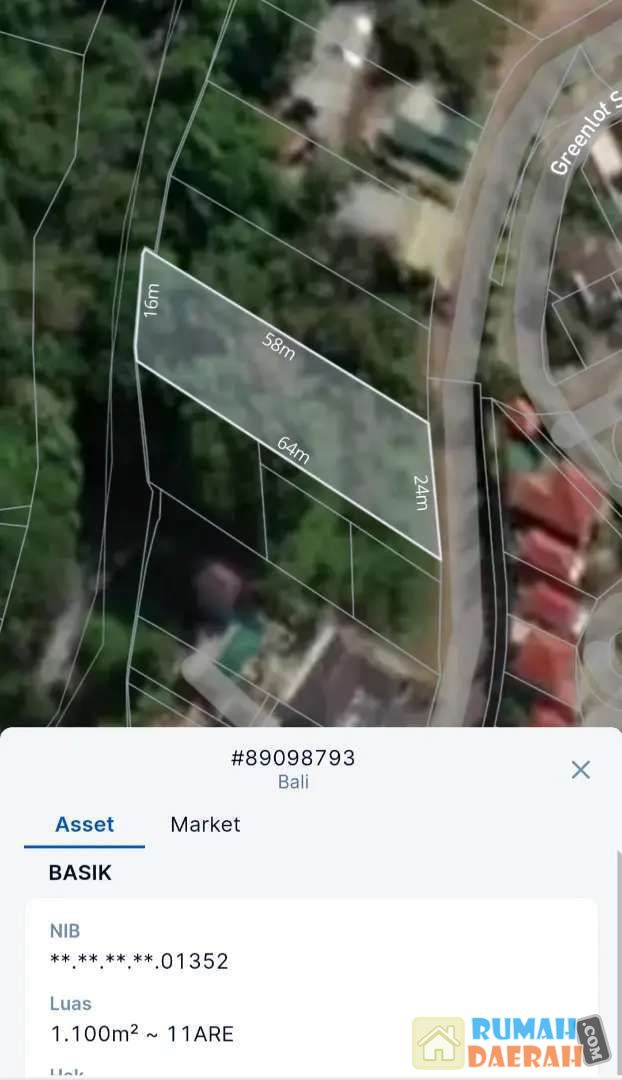Image resolution: width=622 pixels, height=1080 pixels.
Task: Tap the 16m edge measurement label
Action: pos(151,300)
